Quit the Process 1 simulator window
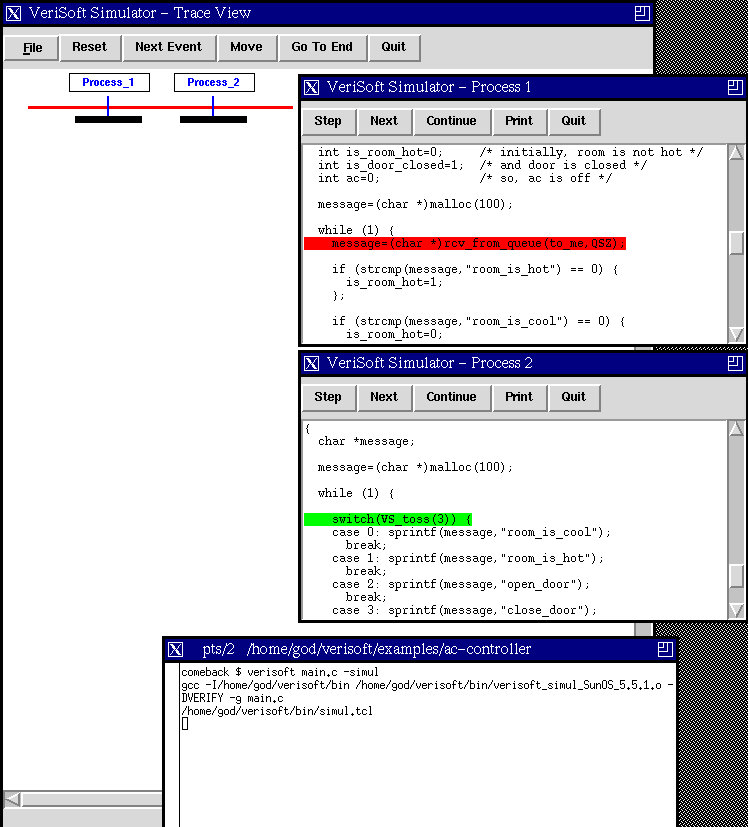 point(573,121)
